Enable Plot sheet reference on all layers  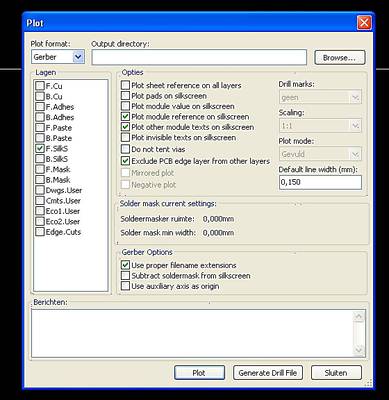125,85
